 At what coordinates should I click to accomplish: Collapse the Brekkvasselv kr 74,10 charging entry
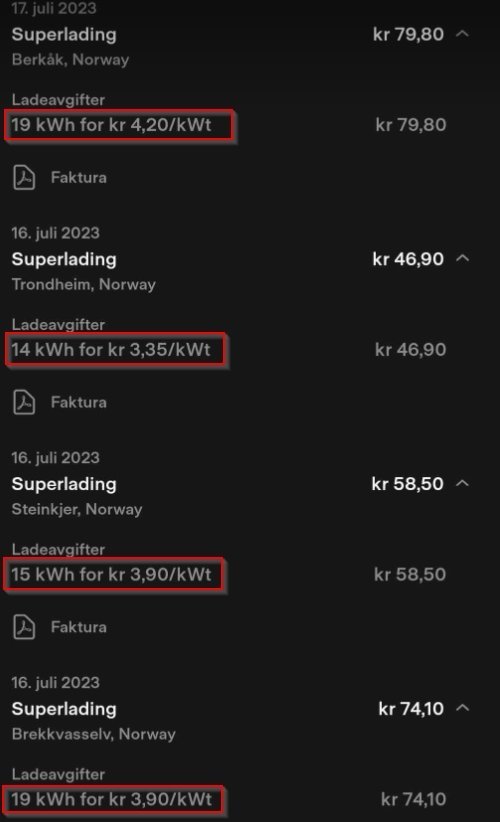[462, 708]
